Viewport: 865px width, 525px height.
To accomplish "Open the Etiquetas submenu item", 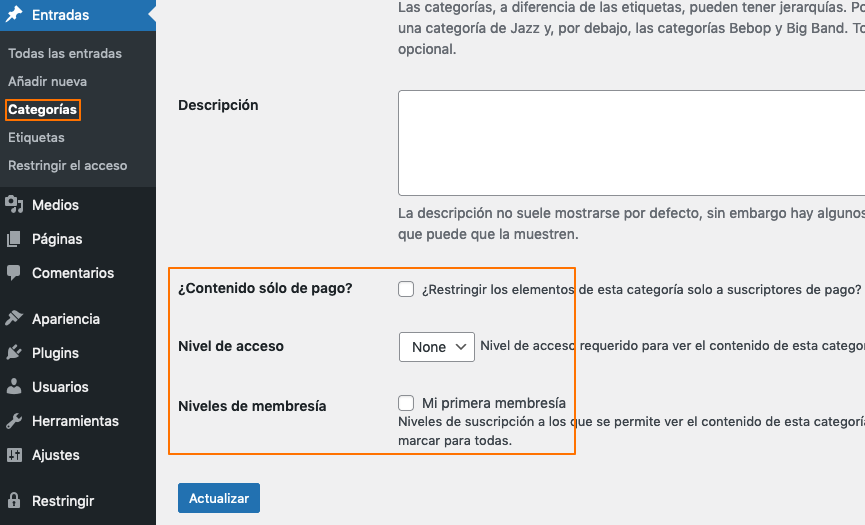I will tap(36, 137).
